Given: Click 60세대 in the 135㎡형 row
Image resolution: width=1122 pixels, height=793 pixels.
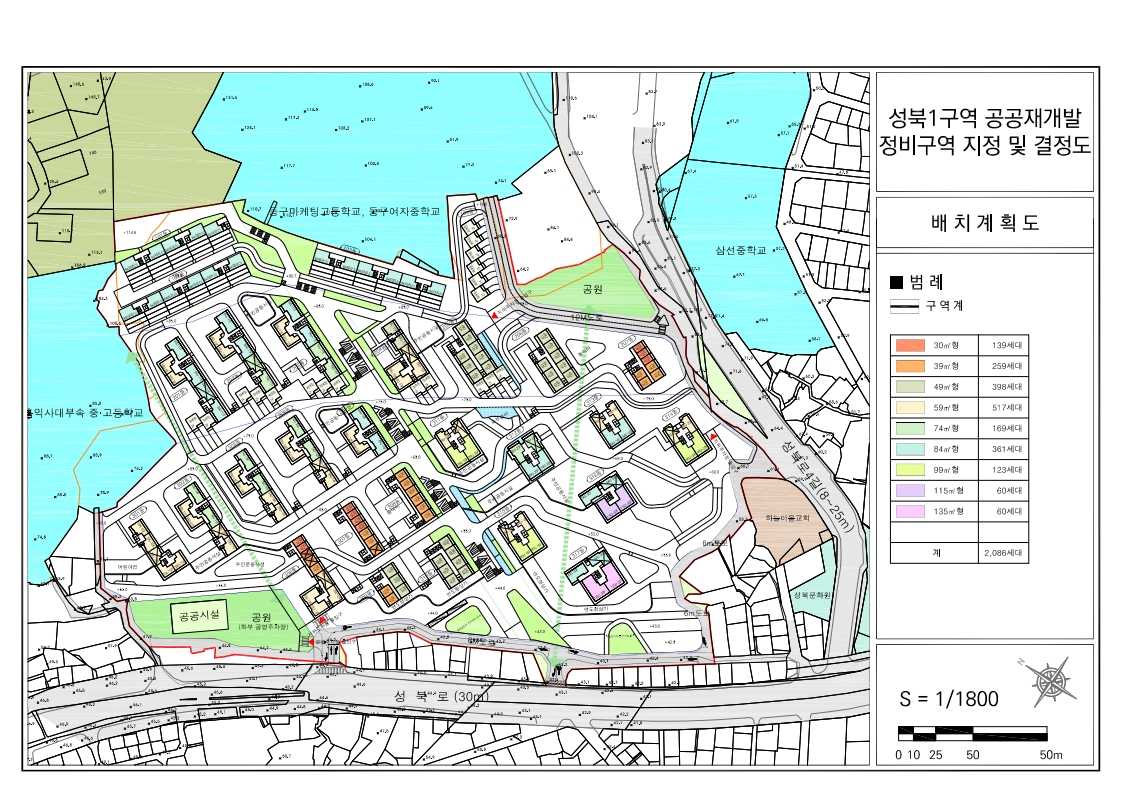Looking at the screenshot, I should (x=1003, y=512).
